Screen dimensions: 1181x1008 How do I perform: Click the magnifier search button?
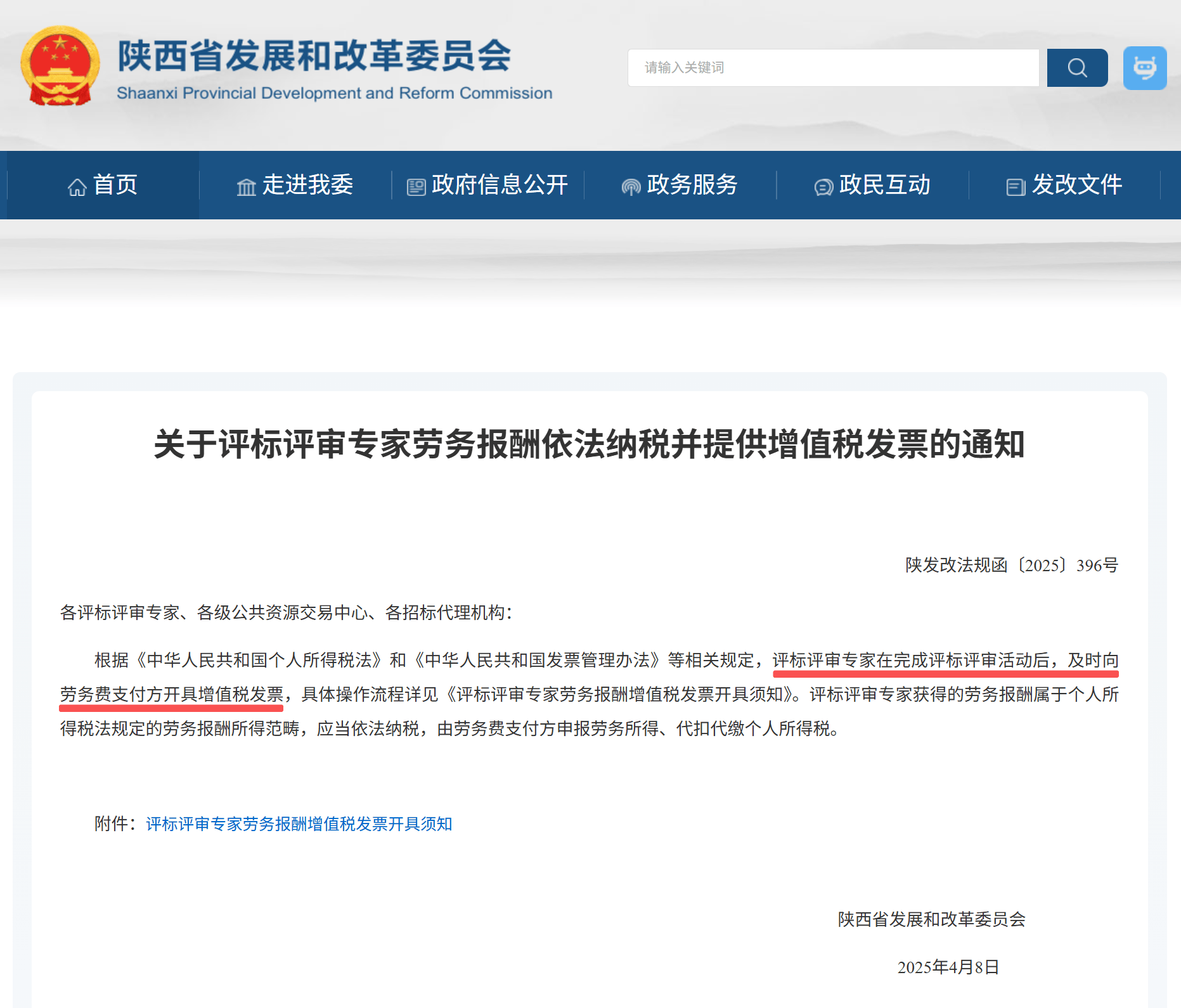[x=1076, y=68]
